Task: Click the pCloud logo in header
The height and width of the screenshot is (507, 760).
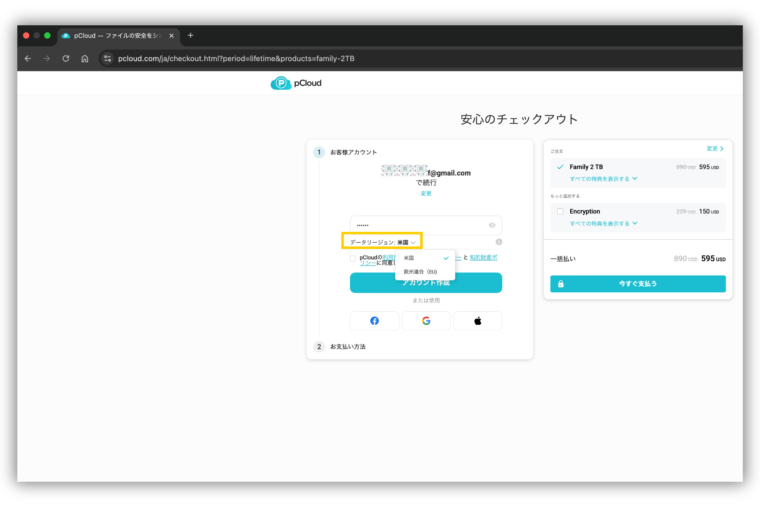Action: pyautogui.click(x=296, y=83)
